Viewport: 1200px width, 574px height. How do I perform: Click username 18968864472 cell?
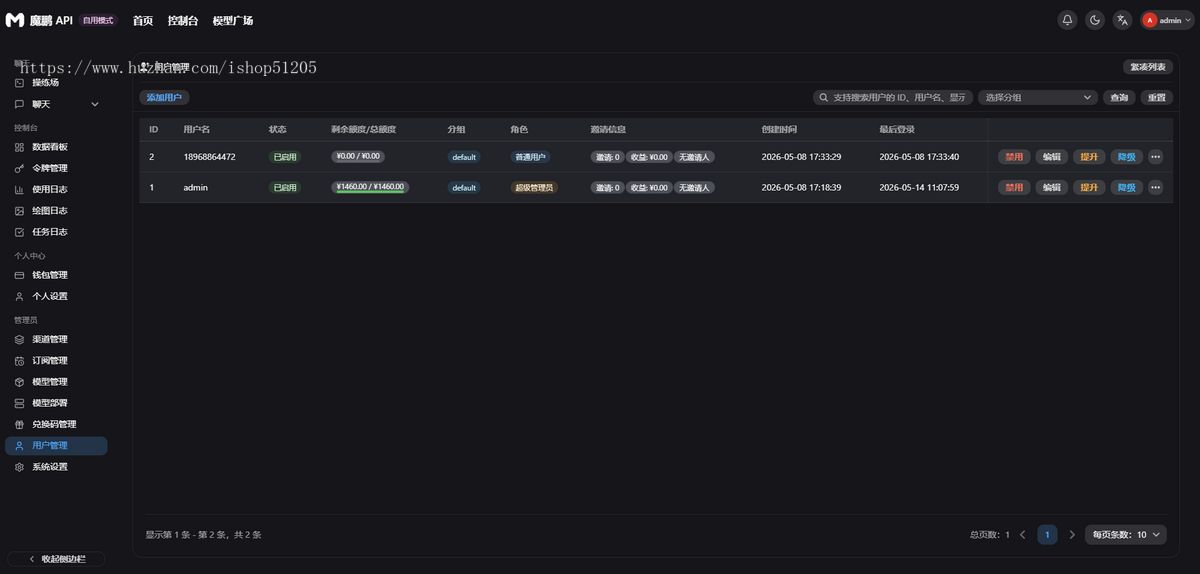209,157
